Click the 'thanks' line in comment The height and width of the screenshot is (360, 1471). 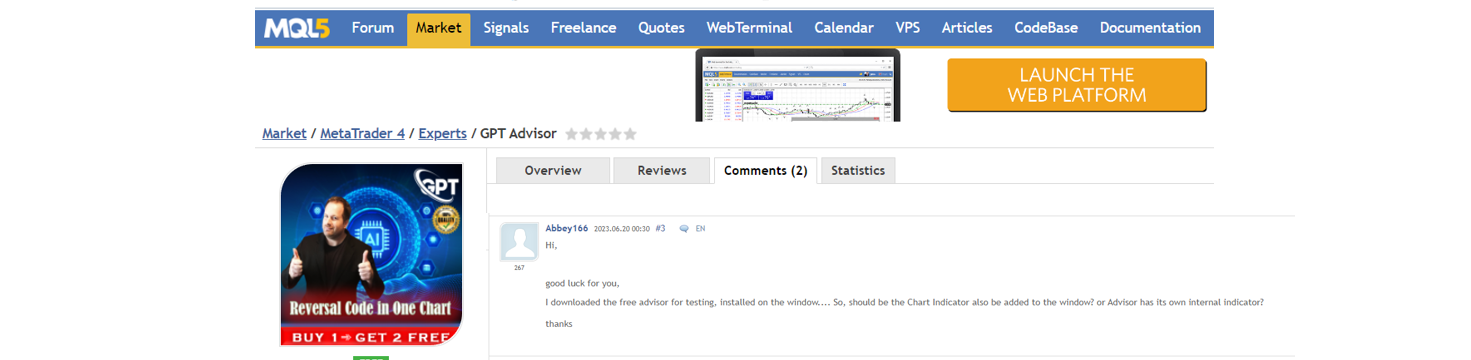tap(558, 324)
